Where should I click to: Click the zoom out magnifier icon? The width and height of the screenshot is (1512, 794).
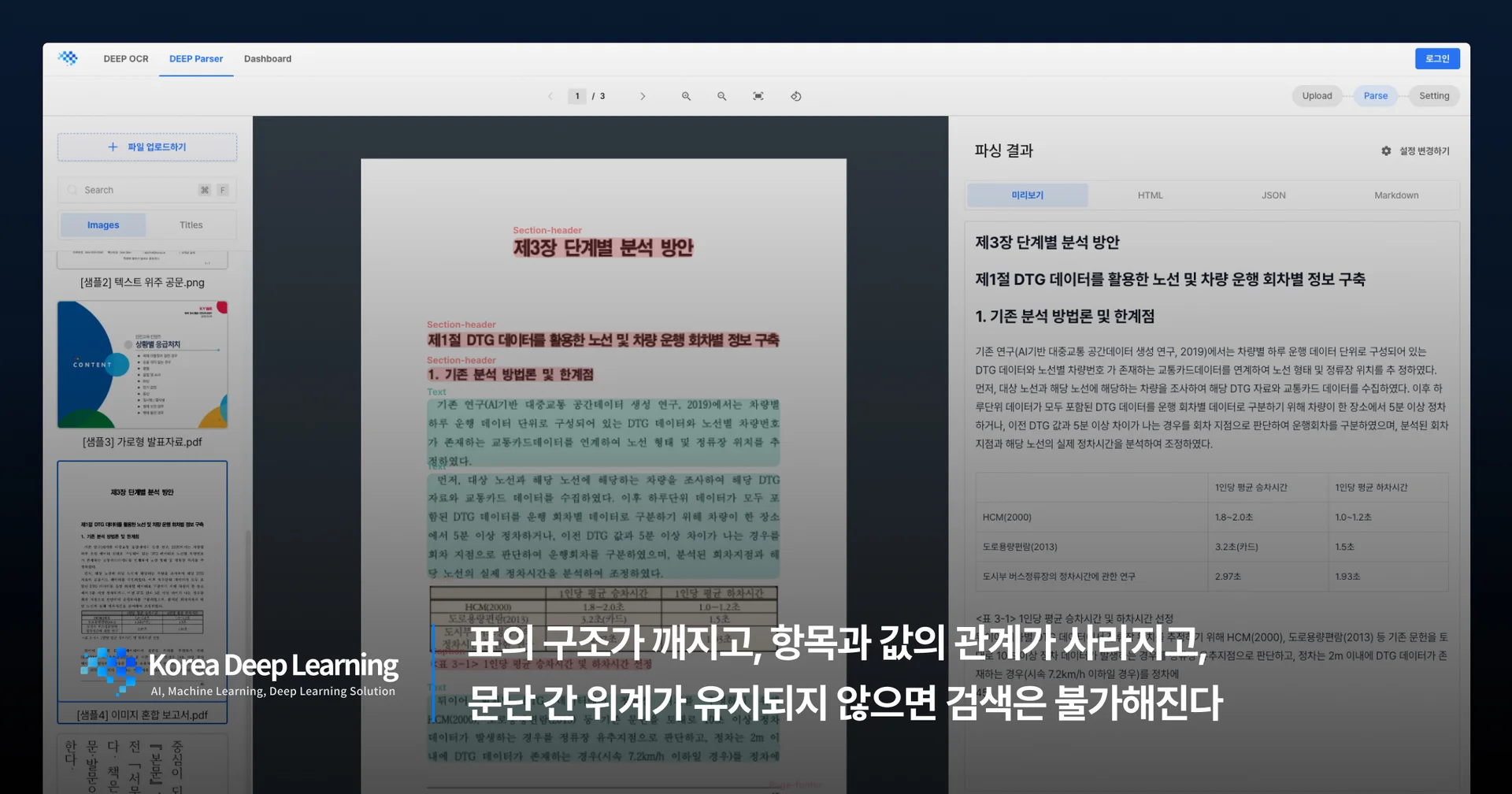pos(721,96)
